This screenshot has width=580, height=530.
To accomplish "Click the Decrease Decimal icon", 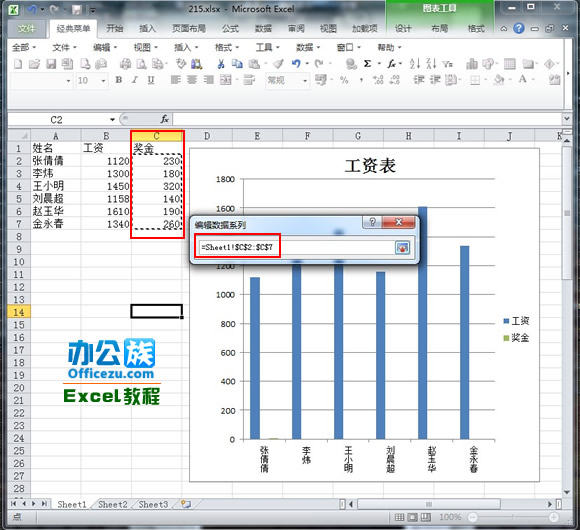I will [x=394, y=80].
